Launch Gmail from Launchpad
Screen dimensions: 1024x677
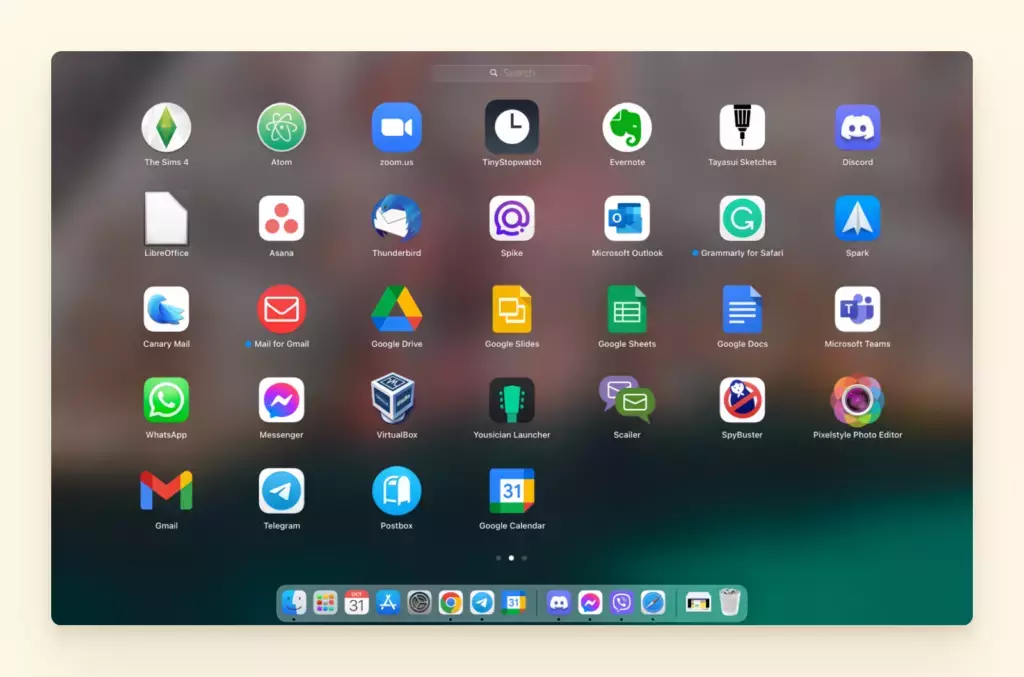(x=166, y=490)
